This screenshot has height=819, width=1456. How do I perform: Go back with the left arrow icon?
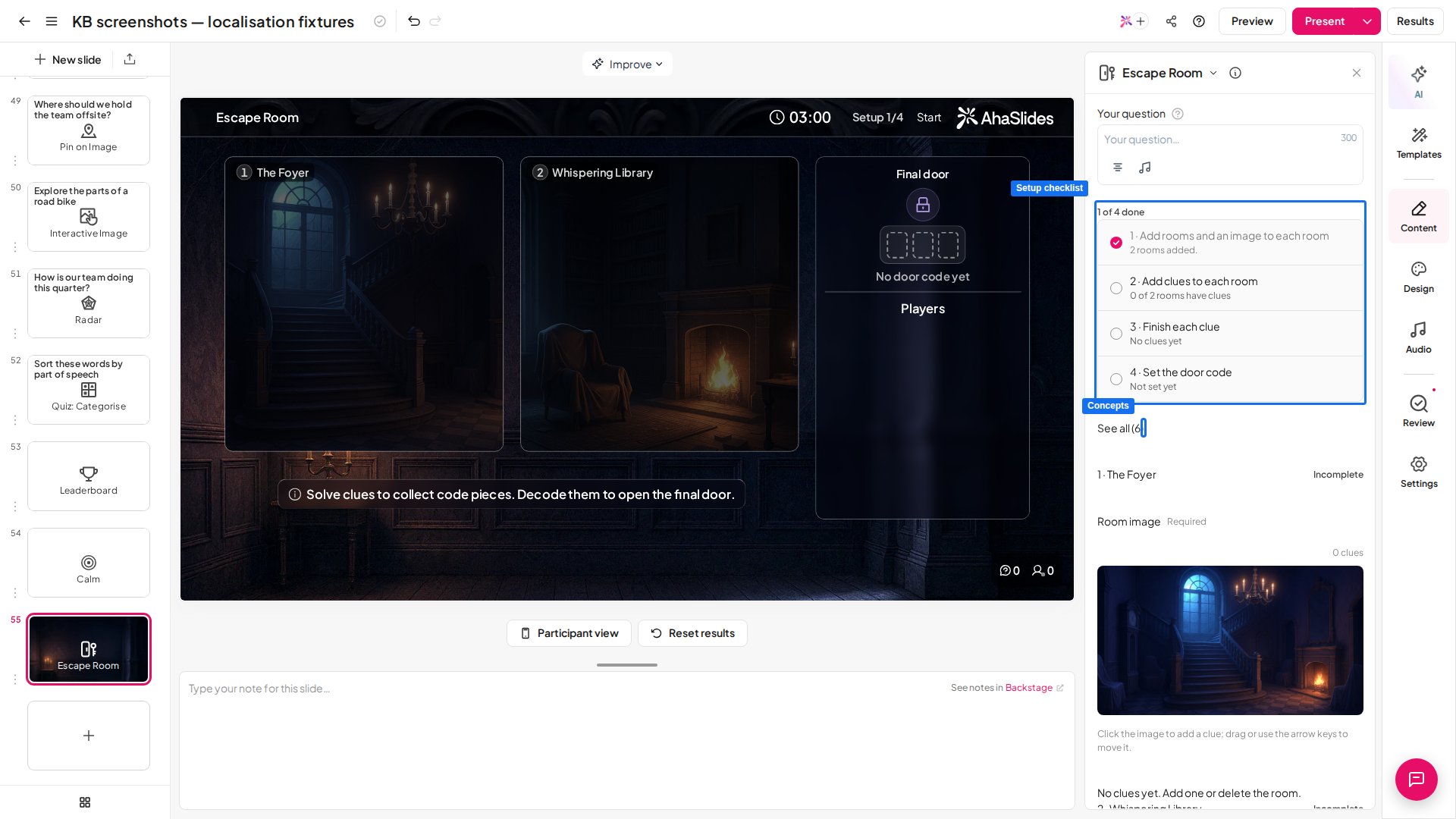pos(24,21)
